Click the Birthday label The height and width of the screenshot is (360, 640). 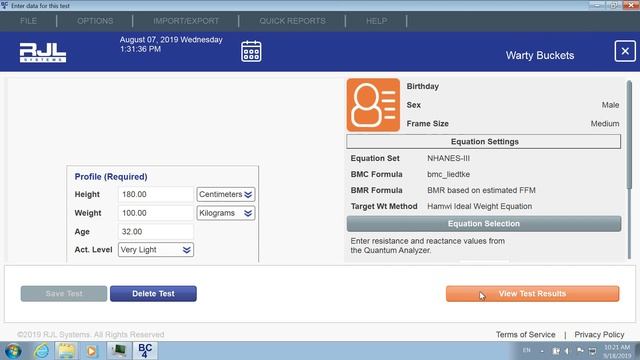pos(422,87)
